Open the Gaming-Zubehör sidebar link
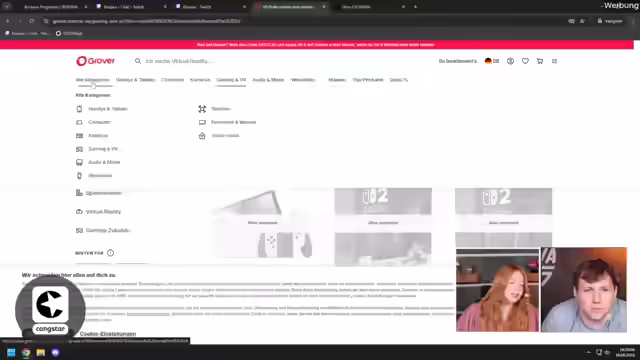Image resolution: width=640 pixels, height=360 pixels. (108, 230)
